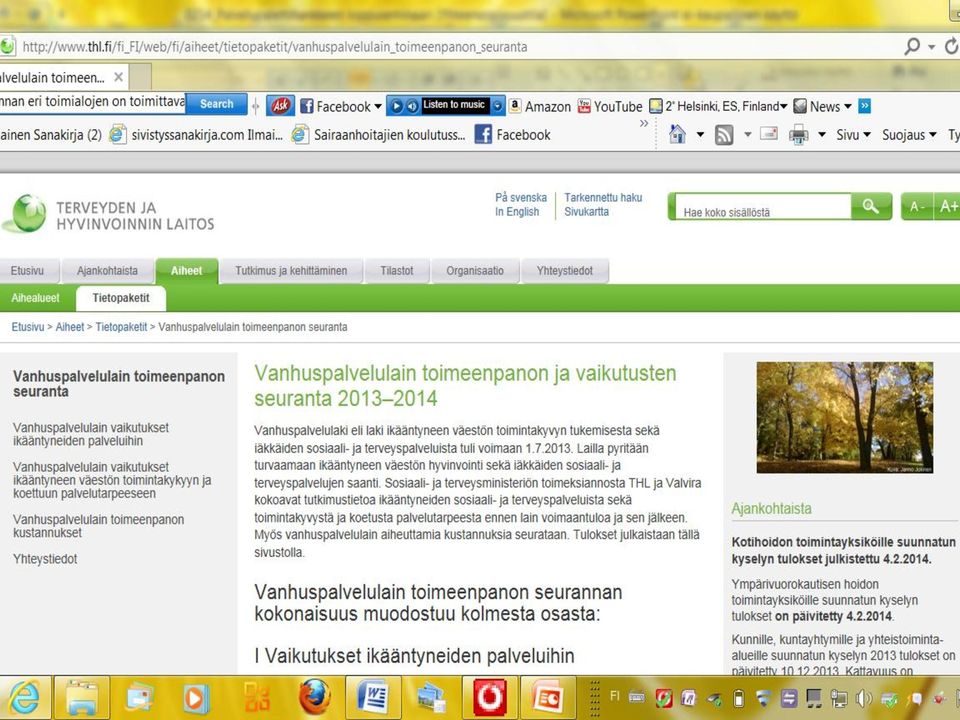
Task: Click the FI language indicator in the tray
Action: point(615,696)
